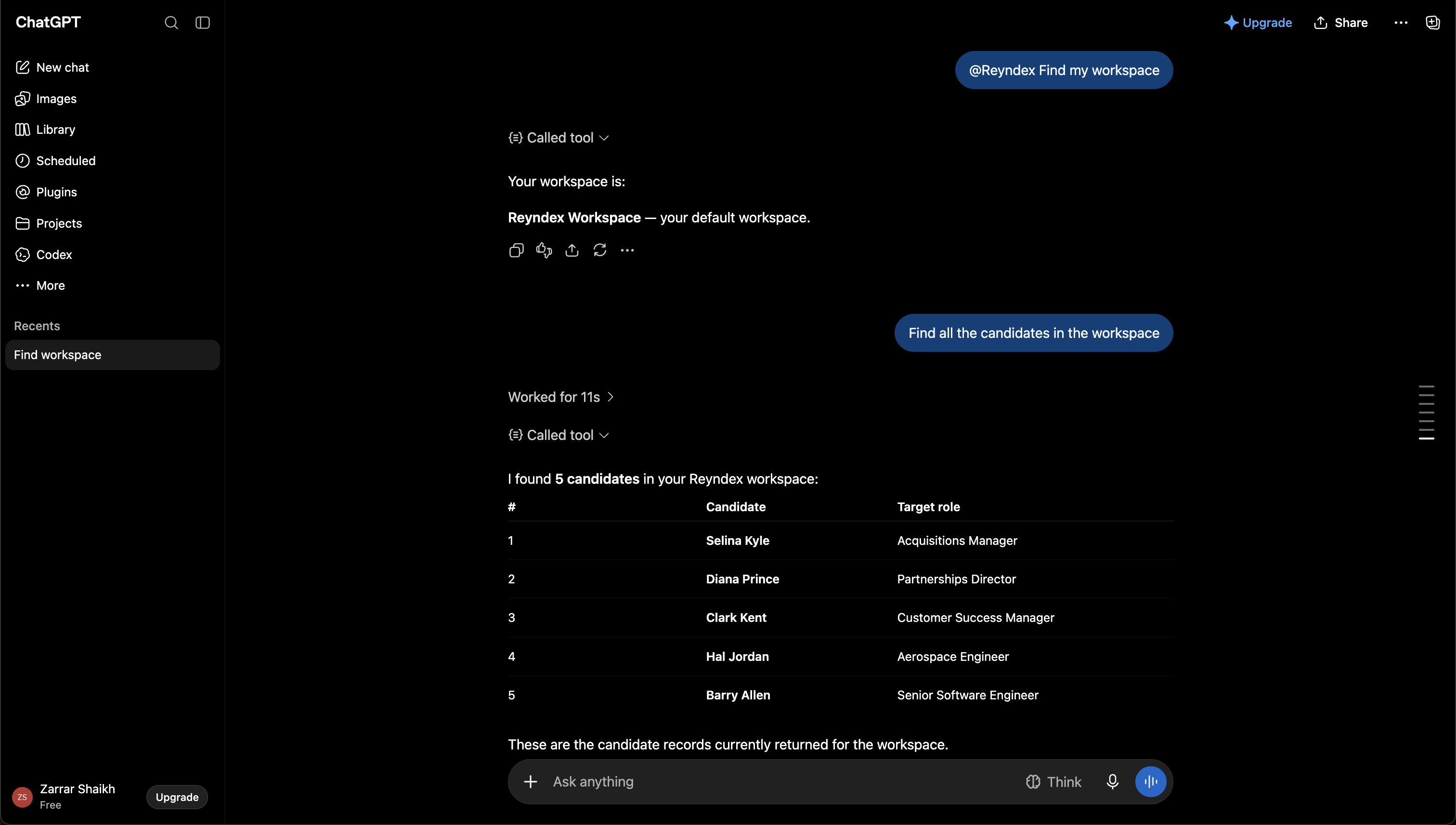The width and height of the screenshot is (1456, 825).
Task: Share this conversation
Action: pos(1340,23)
